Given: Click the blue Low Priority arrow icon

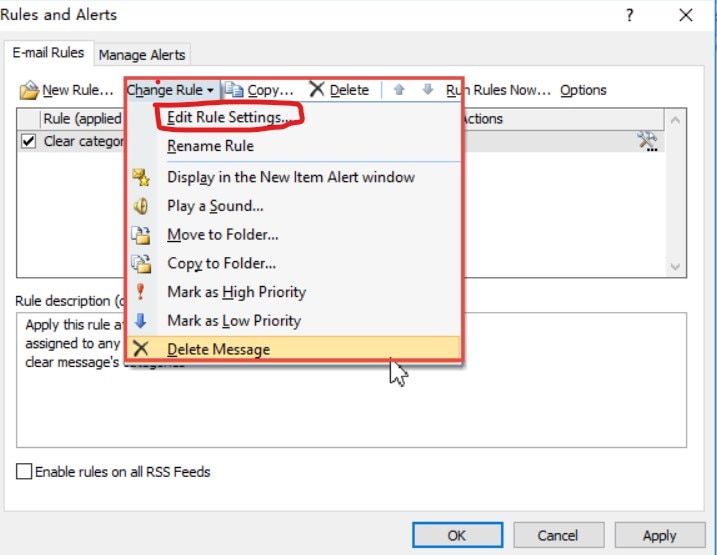Looking at the screenshot, I should coord(140,320).
